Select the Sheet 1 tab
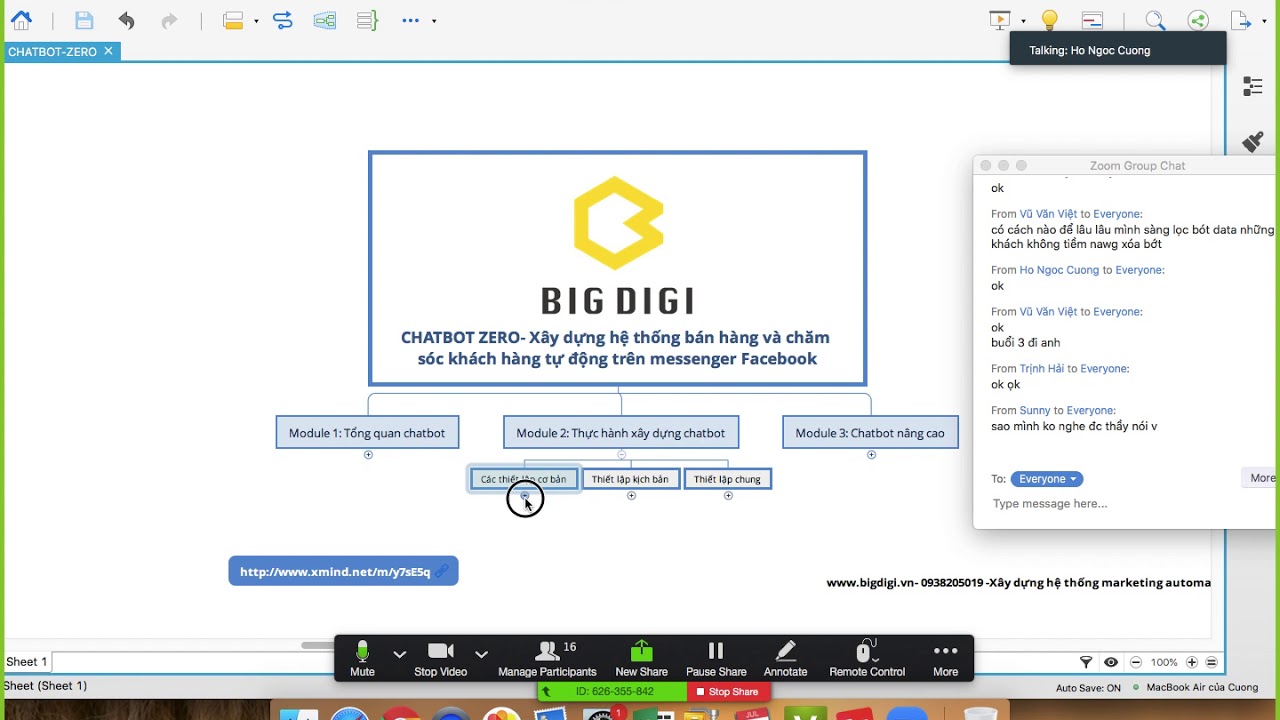This screenshot has width=1280, height=720. coord(27,662)
